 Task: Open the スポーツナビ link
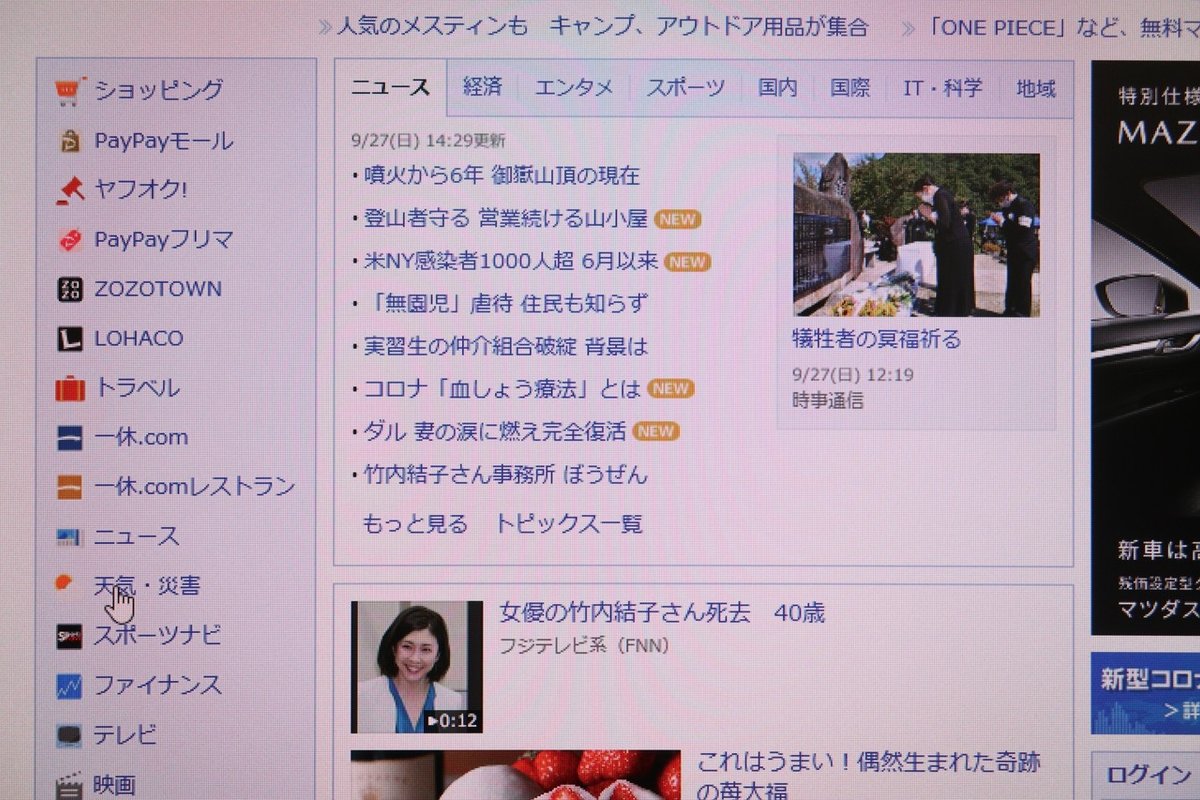(158, 636)
